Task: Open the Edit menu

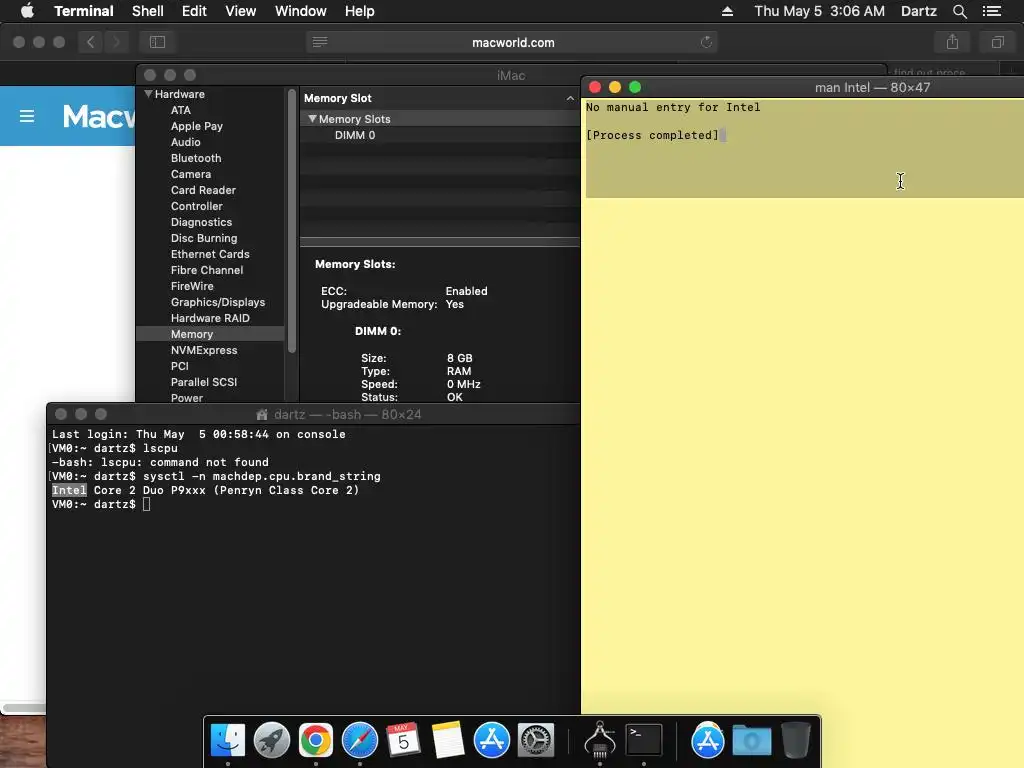Action: coord(194,11)
